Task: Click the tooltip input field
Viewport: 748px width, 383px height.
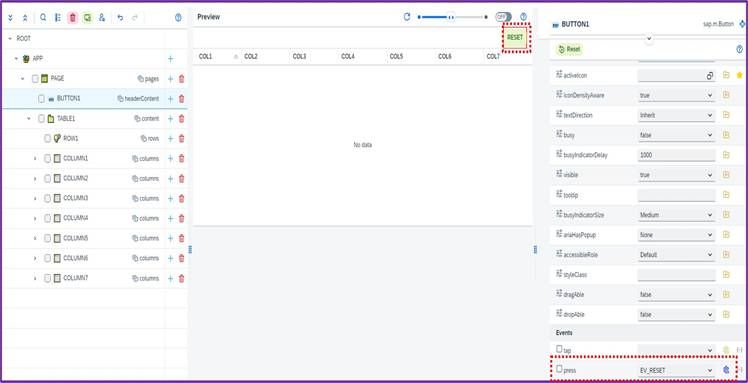Action: 676,196
